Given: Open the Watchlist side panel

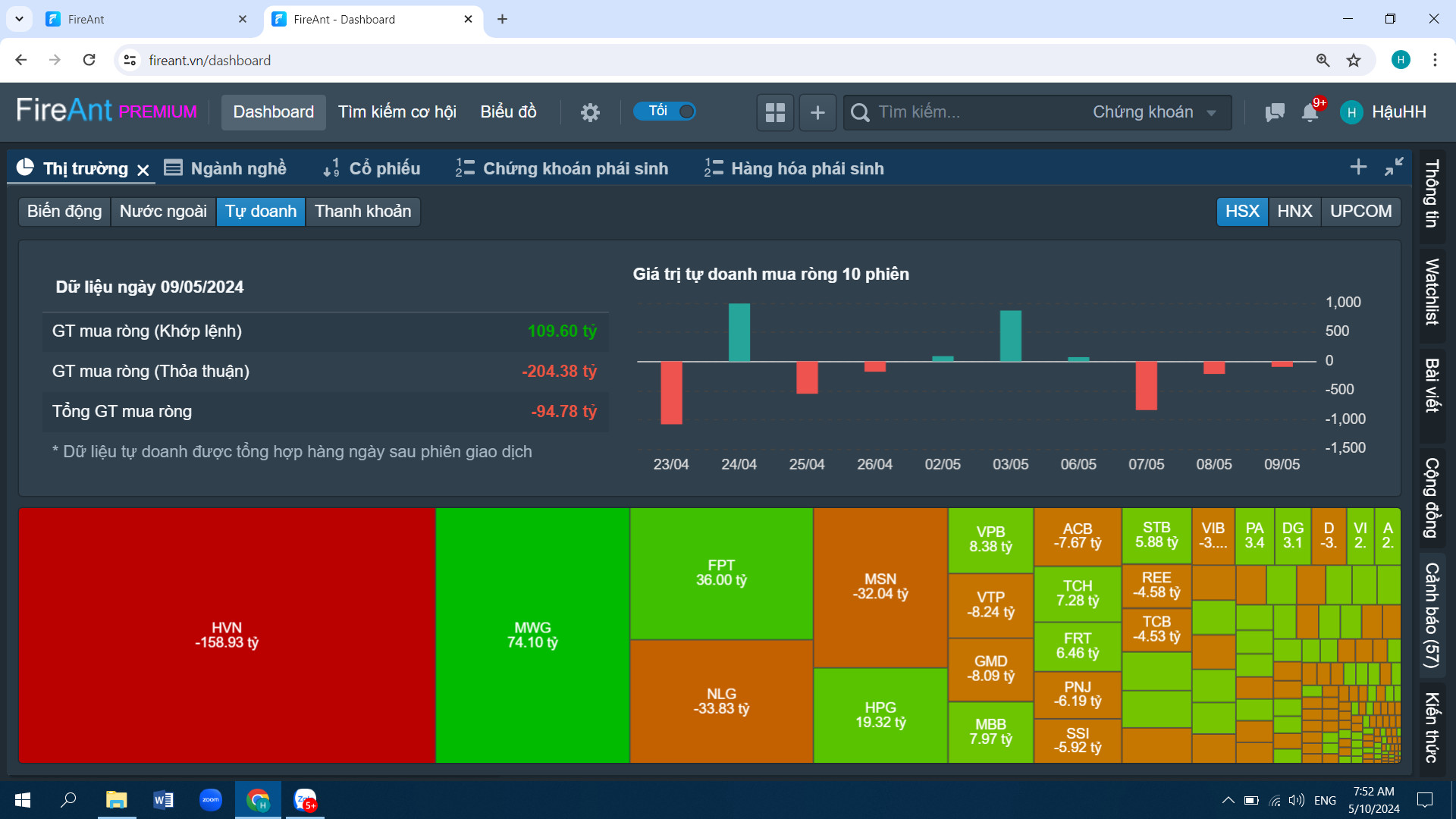Looking at the screenshot, I should (1431, 292).
